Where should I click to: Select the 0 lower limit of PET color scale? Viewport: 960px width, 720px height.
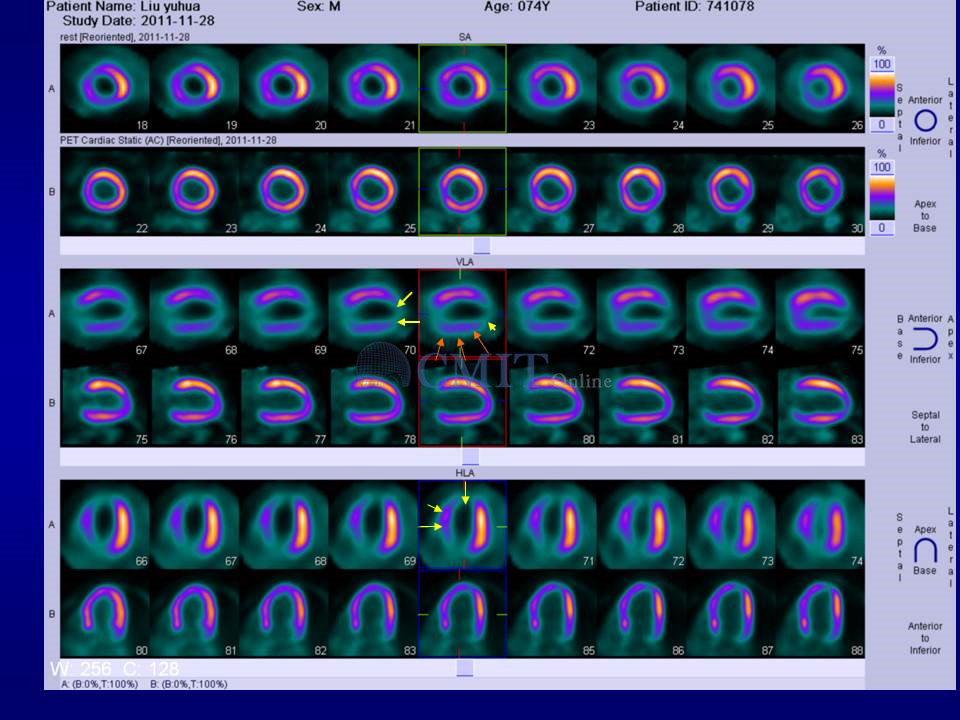pos(881,228)
